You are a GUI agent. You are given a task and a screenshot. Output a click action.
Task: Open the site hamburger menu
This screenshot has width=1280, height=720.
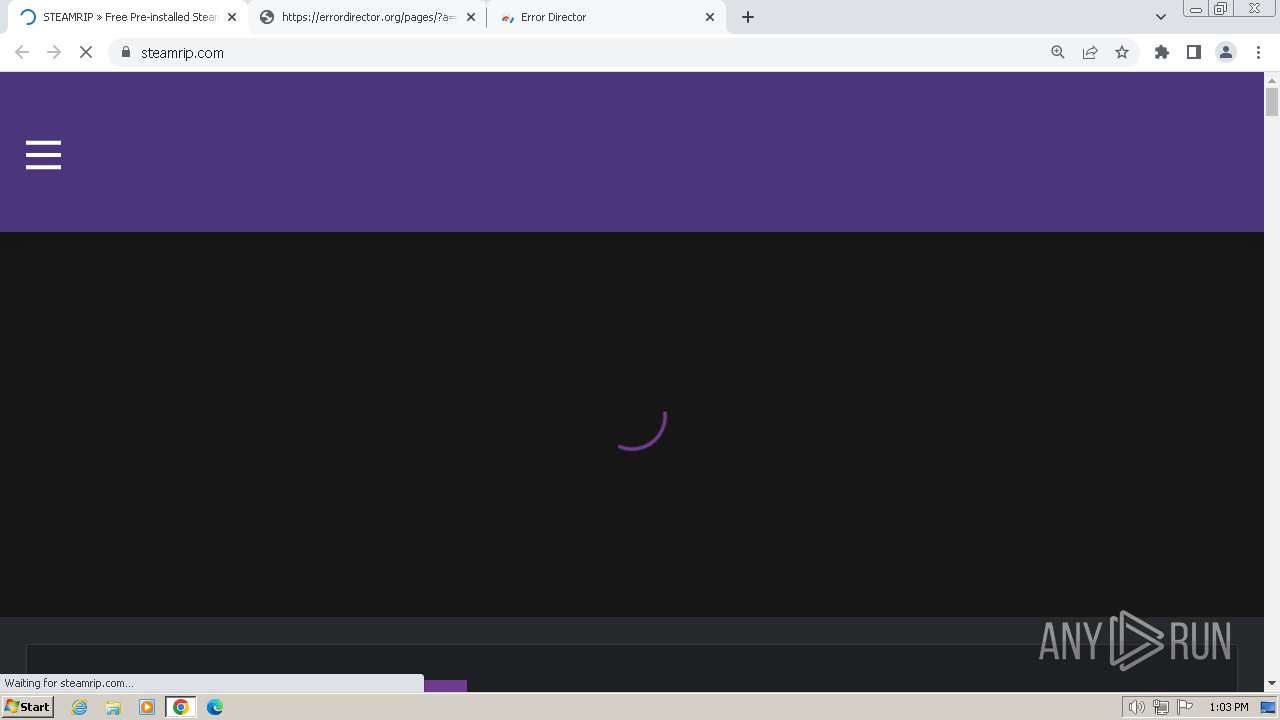[x=43, y=155]
